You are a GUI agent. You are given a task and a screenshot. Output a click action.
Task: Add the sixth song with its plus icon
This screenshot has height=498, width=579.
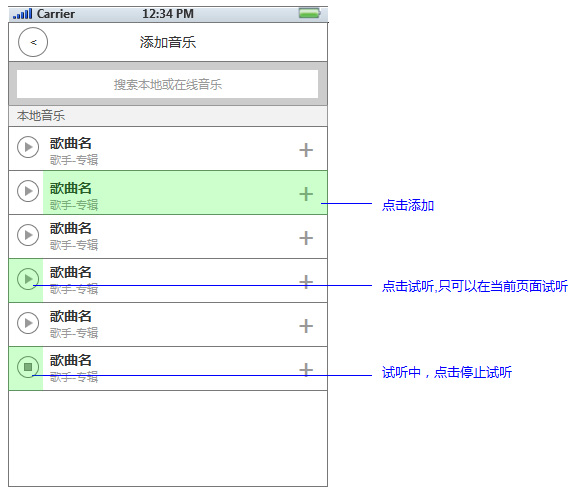tap(306, 370)
